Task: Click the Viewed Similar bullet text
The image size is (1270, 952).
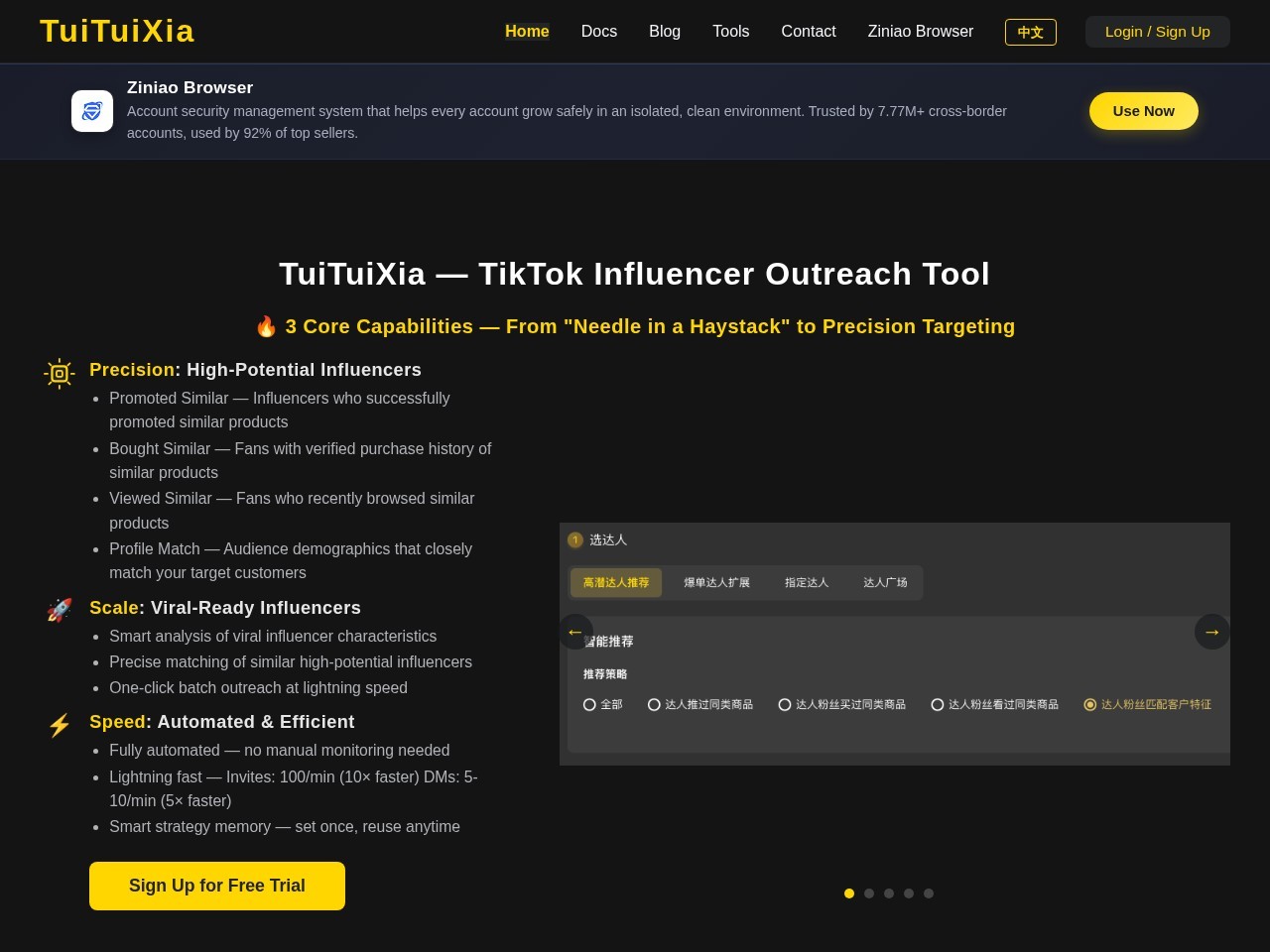Action: (x=292, y=511)
